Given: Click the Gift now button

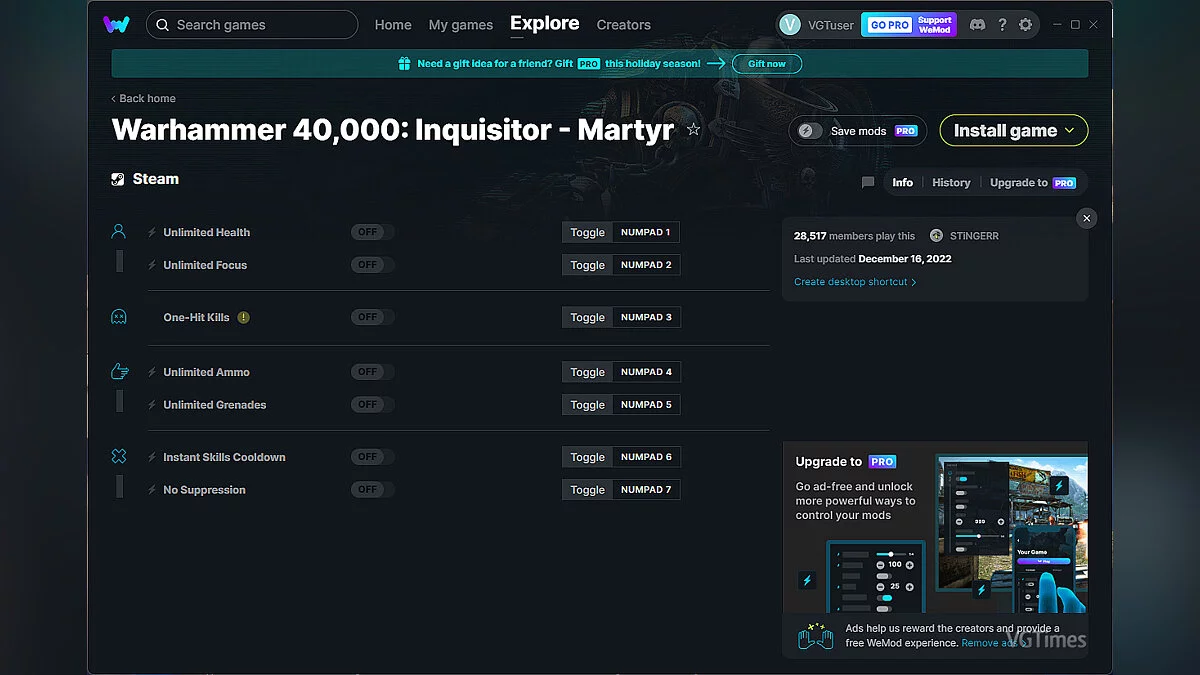Looking at the screenshot, I should (767, 64).
